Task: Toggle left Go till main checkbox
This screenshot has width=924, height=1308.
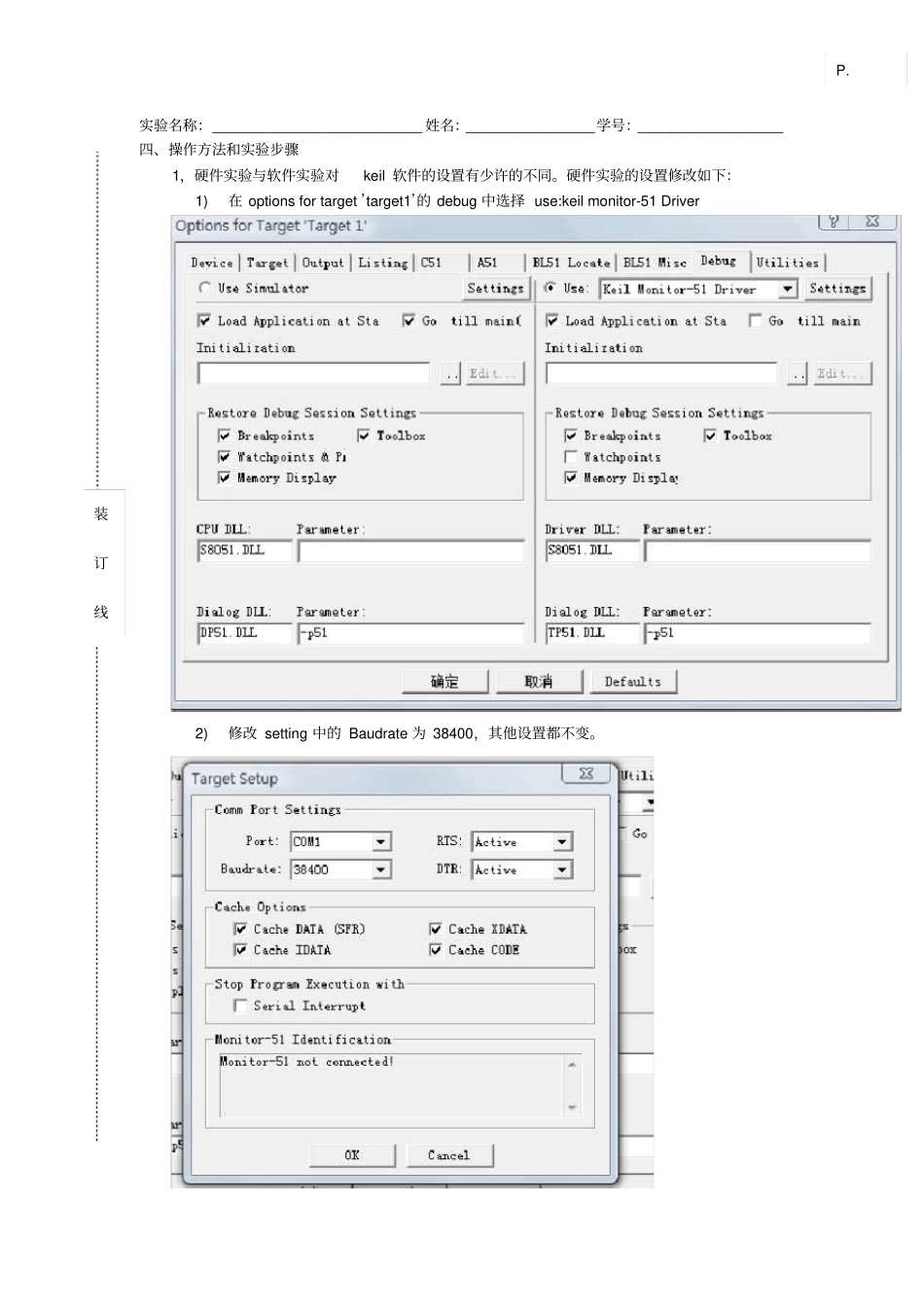Action: 409,320
